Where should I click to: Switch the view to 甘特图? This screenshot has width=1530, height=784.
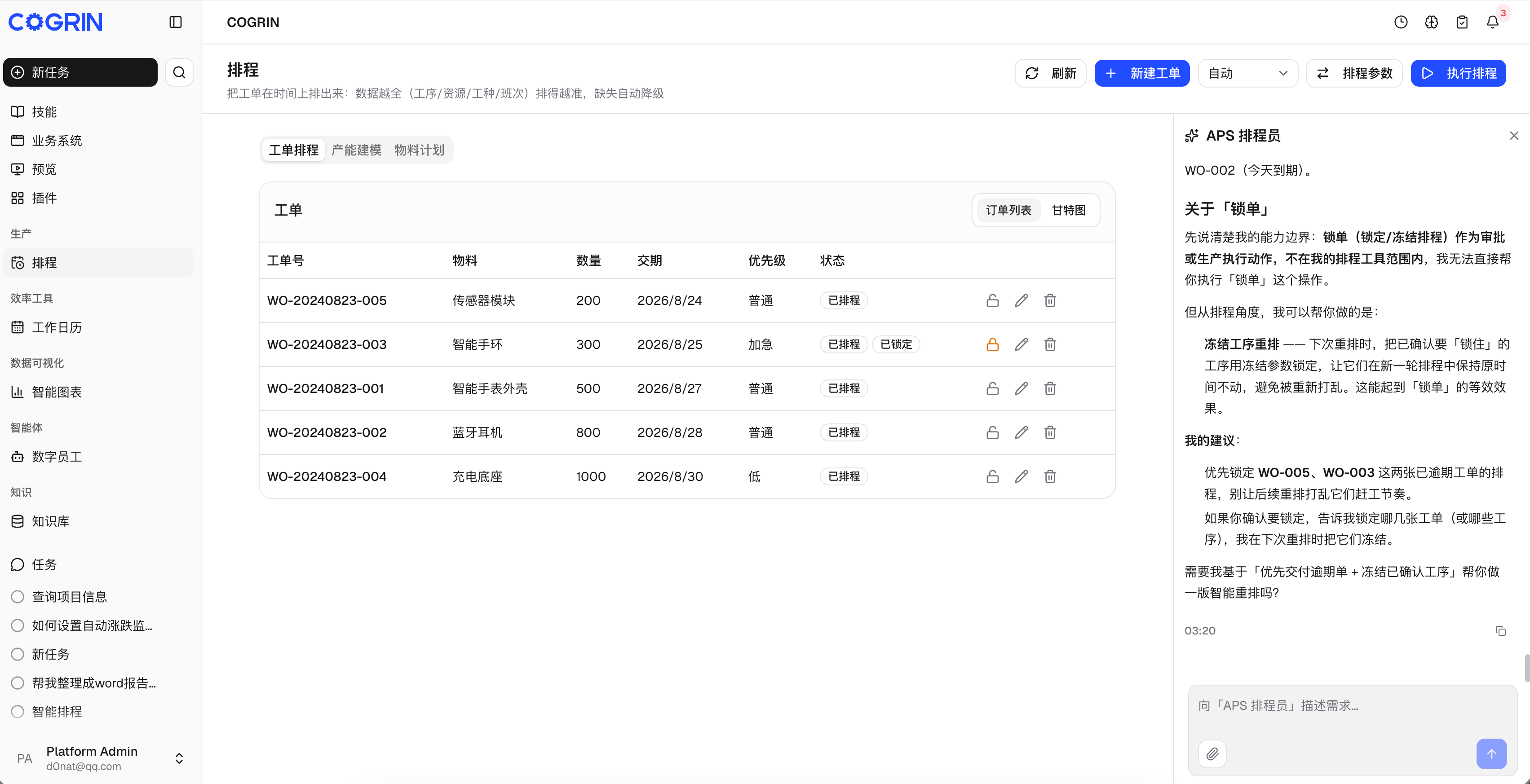pos(1069,210)
